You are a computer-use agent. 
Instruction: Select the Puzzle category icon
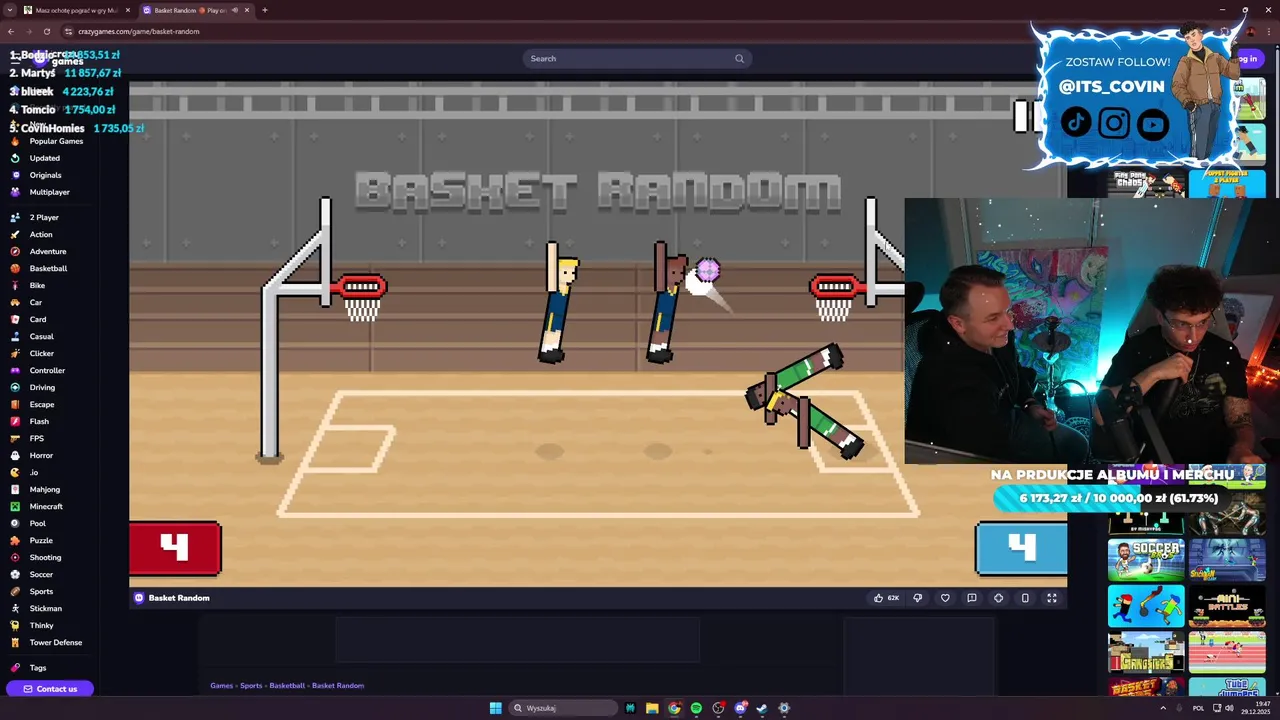[15, 540]
